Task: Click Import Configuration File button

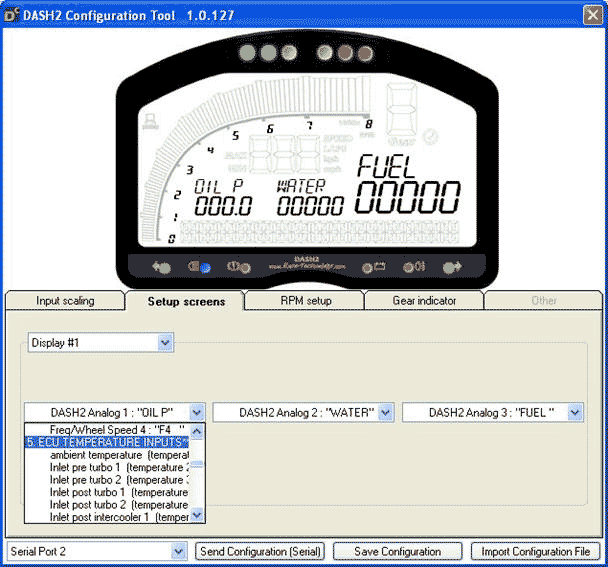Action: [535, 551]
